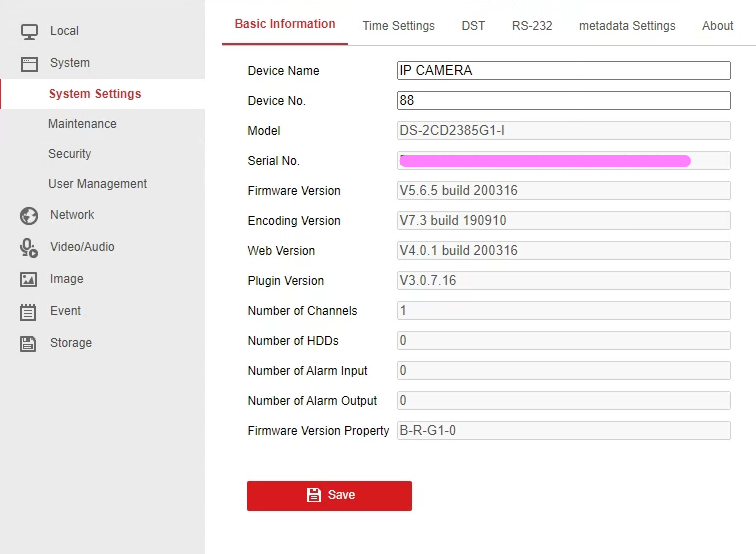Switch to the DST tab
756x554 pixels.
coord(473,26)
